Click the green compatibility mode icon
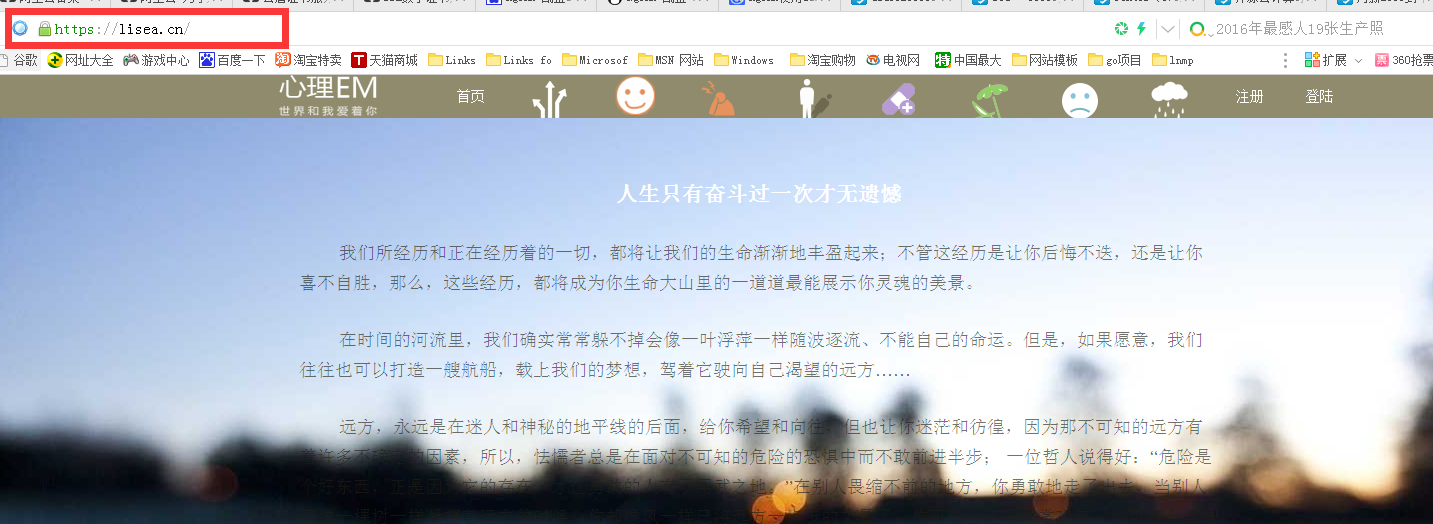 1122,29
